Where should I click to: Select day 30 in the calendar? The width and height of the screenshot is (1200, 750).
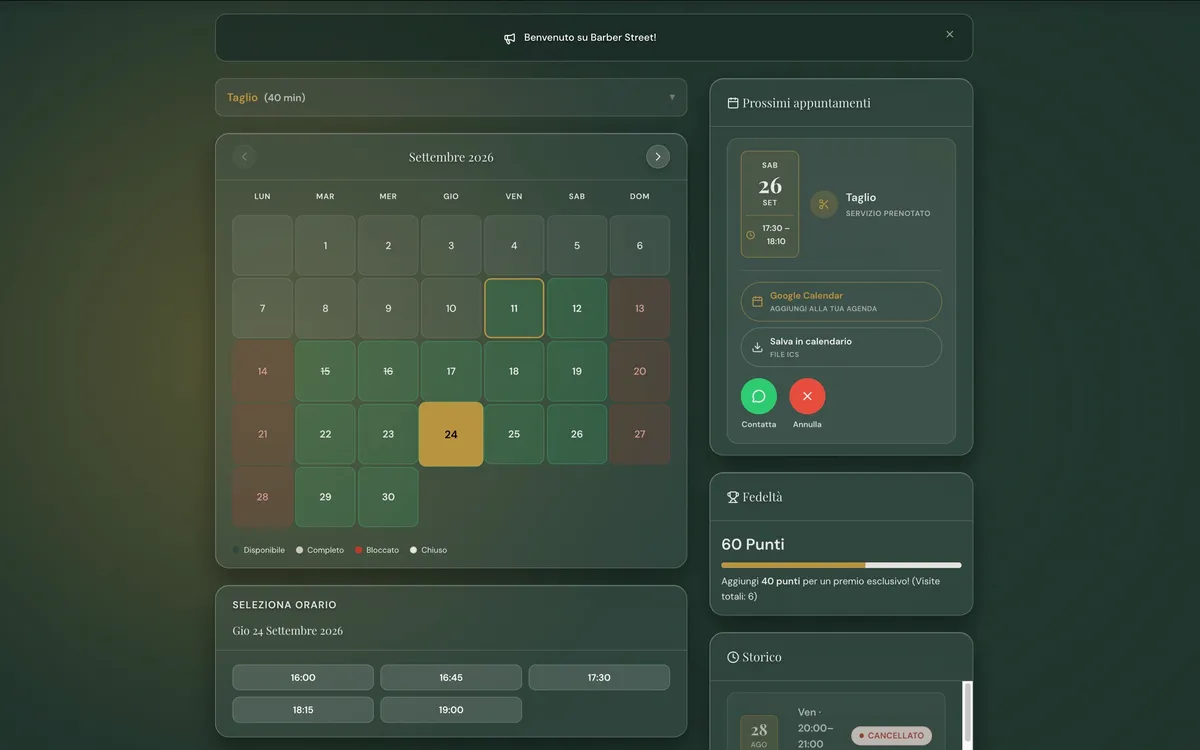(x=388, y=497)
